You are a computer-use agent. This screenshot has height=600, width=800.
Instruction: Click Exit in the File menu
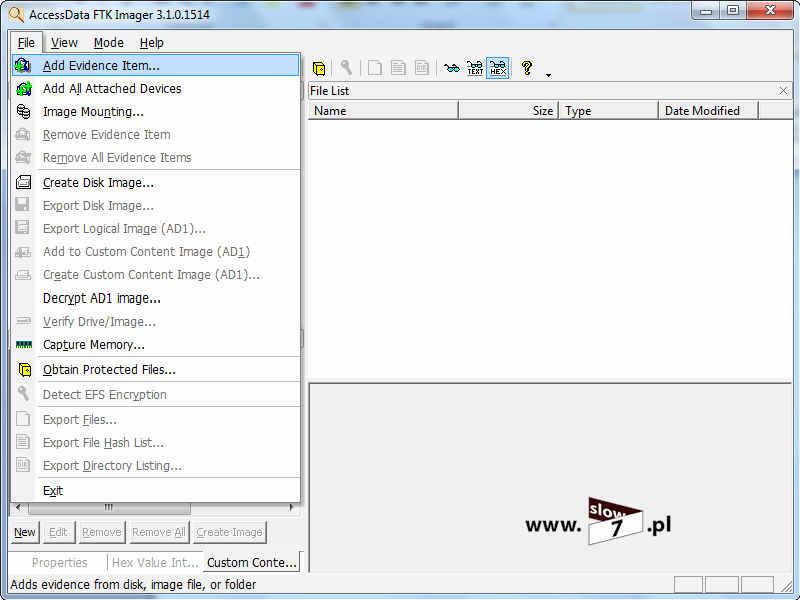pyautogui.click(x=156, y=491)
